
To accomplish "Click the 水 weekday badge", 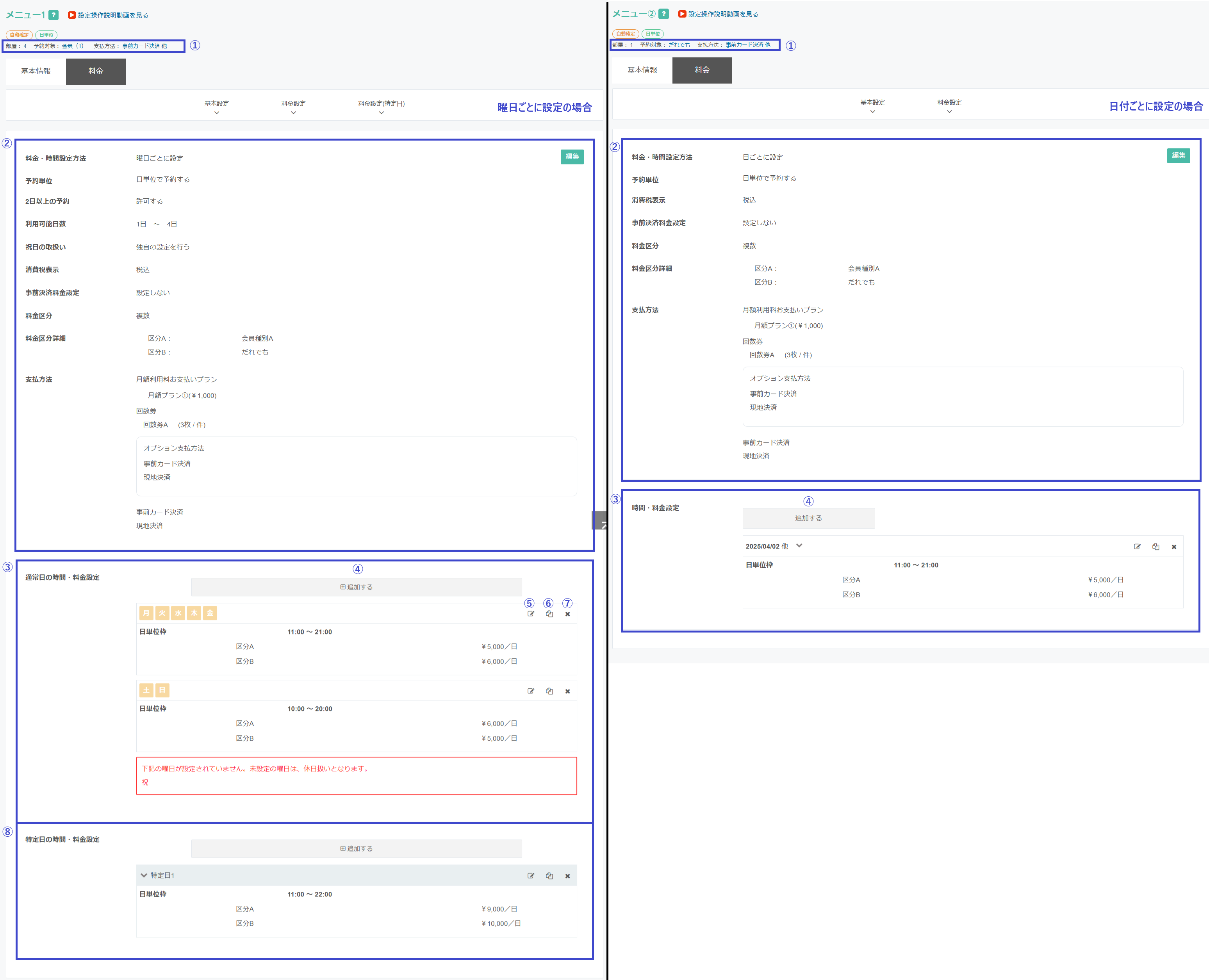I will pyautogui.click(x=178, y=613).
